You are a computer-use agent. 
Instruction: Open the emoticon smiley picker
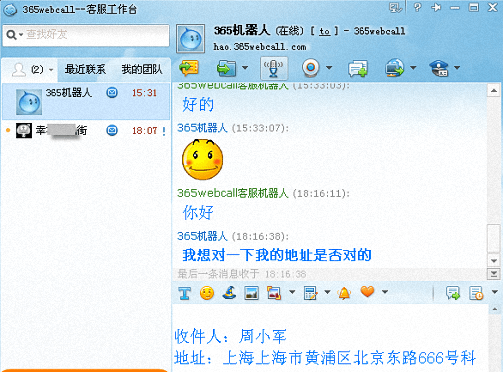(207, 293)
